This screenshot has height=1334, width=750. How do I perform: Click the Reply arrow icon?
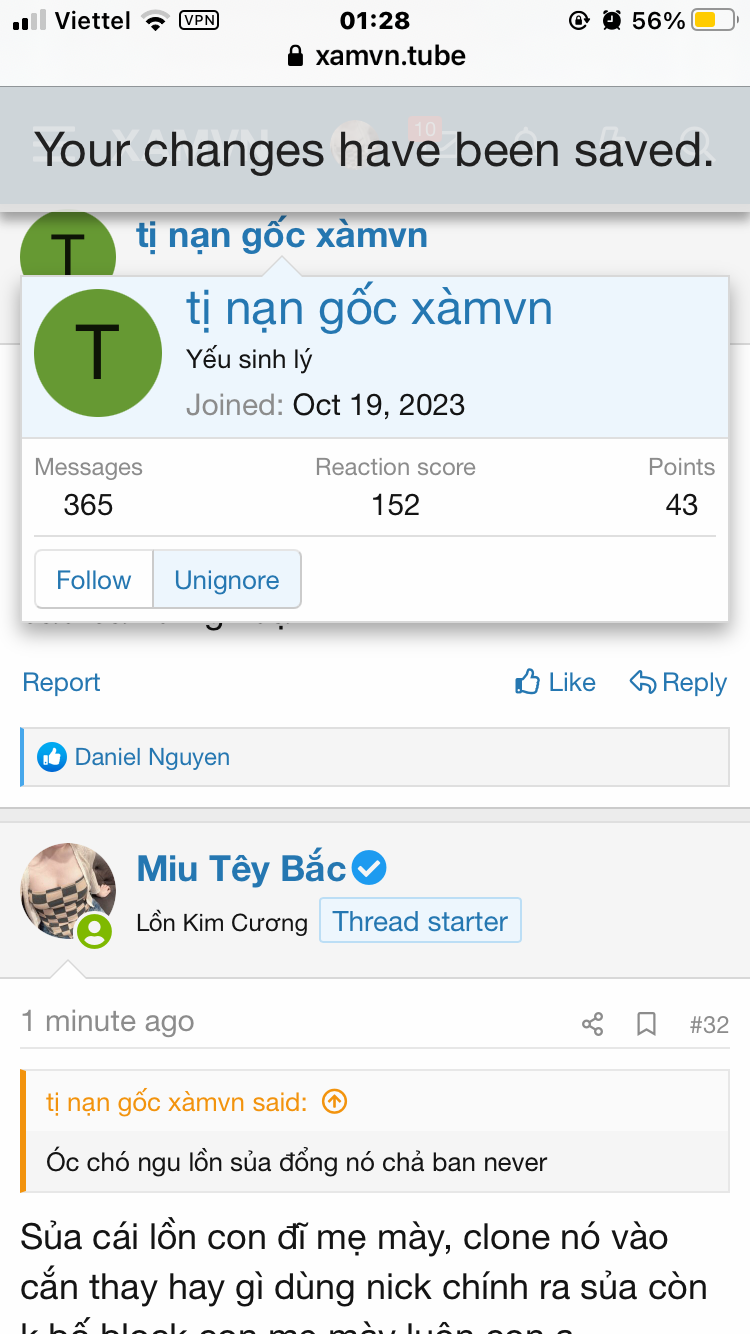pos(643,683)
